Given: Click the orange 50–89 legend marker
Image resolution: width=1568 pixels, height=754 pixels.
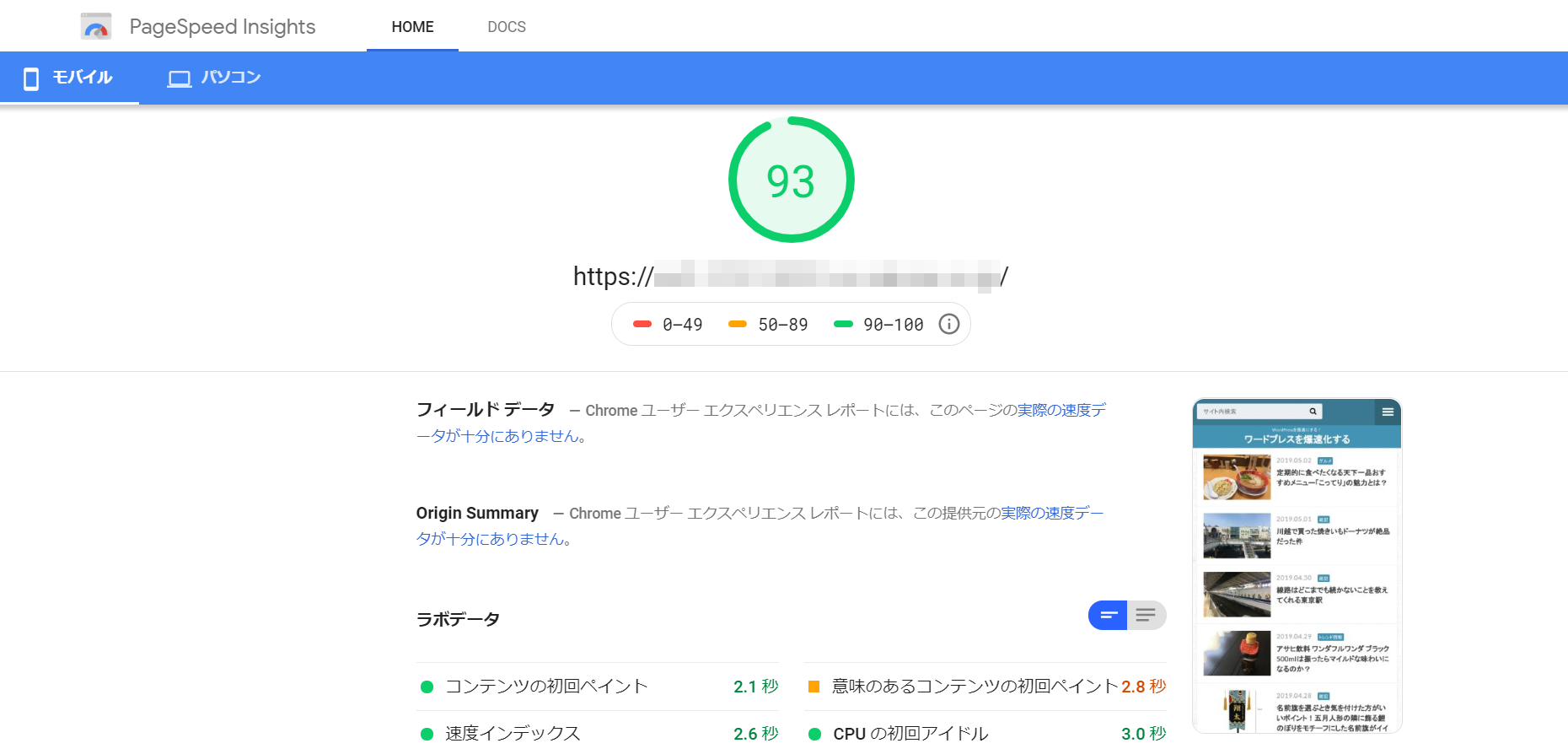Looking at the screenshot, I should pyautogui.click(x=738, y=324).
